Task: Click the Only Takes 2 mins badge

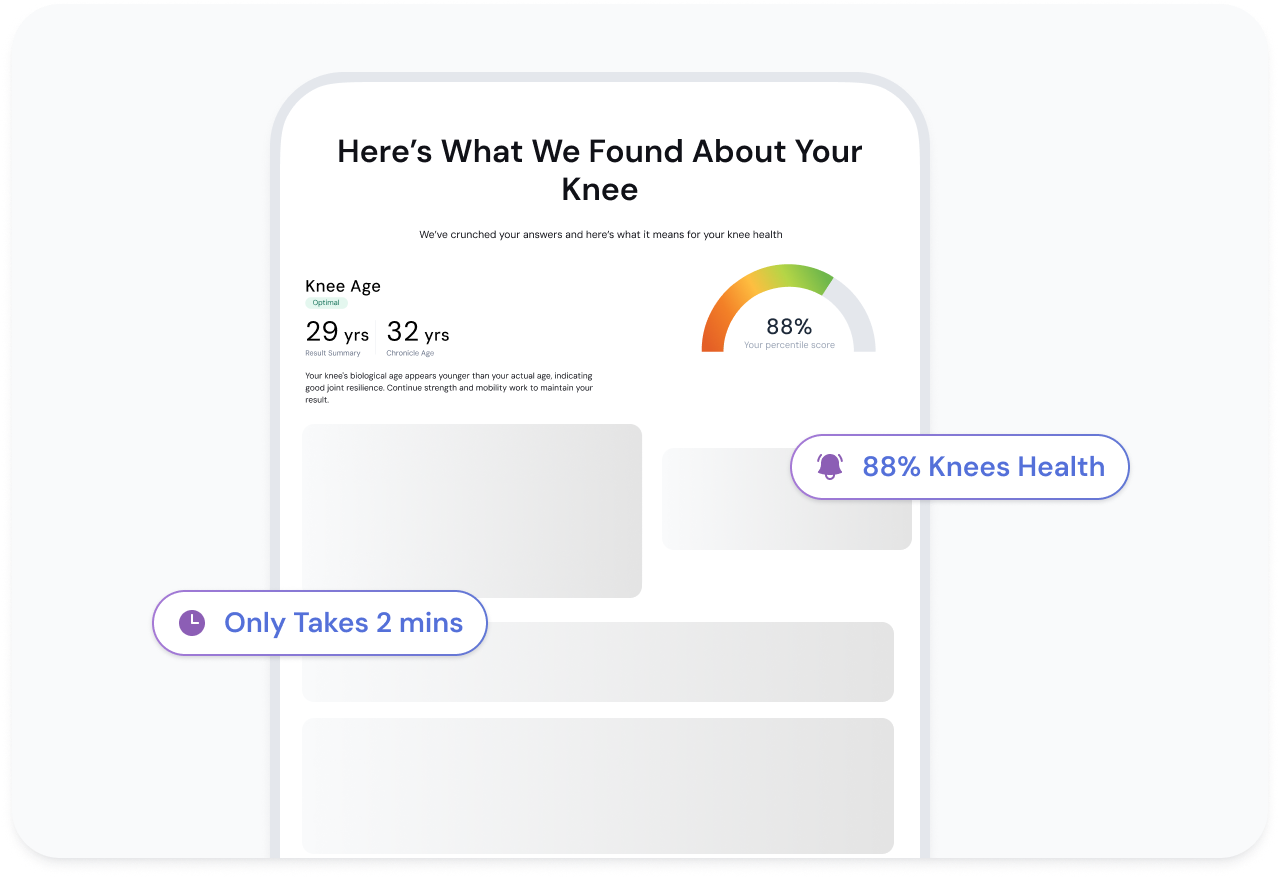Action: click(320, 623)
